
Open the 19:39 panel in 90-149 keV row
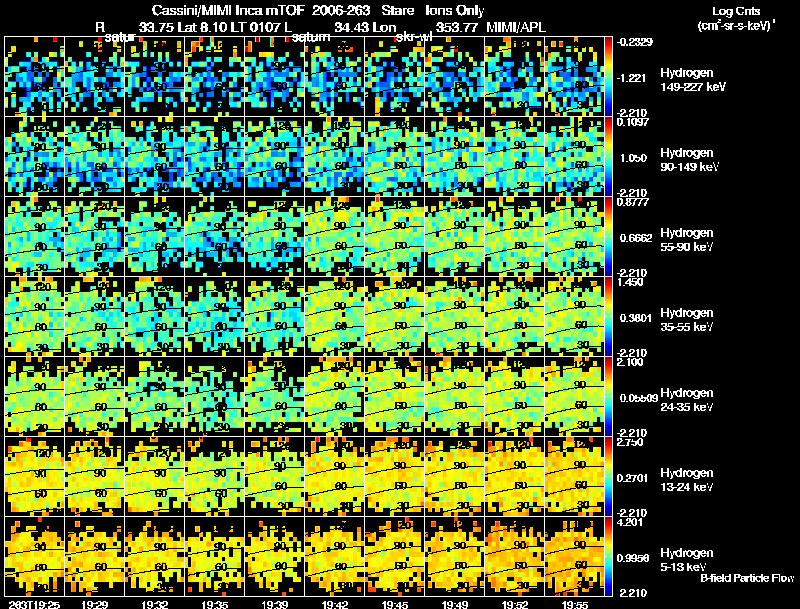click(275, 157)
